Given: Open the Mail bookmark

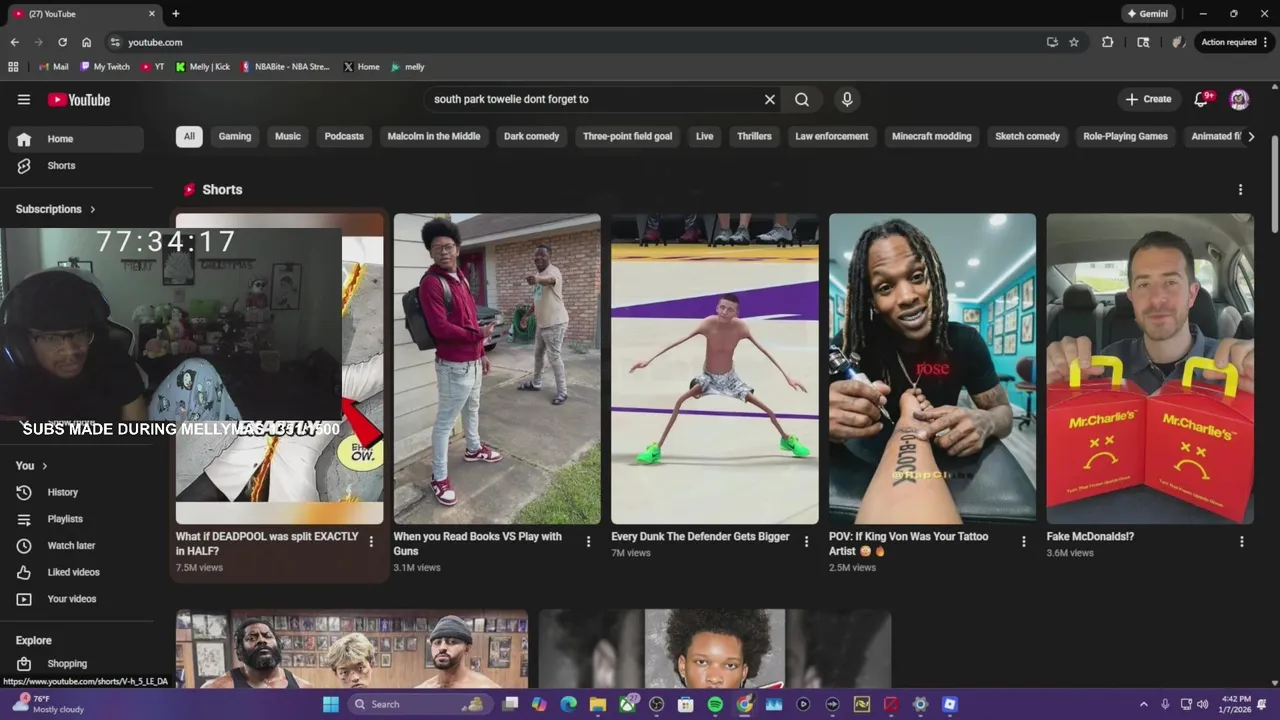Looking at the screenshot, I should 53,67.
